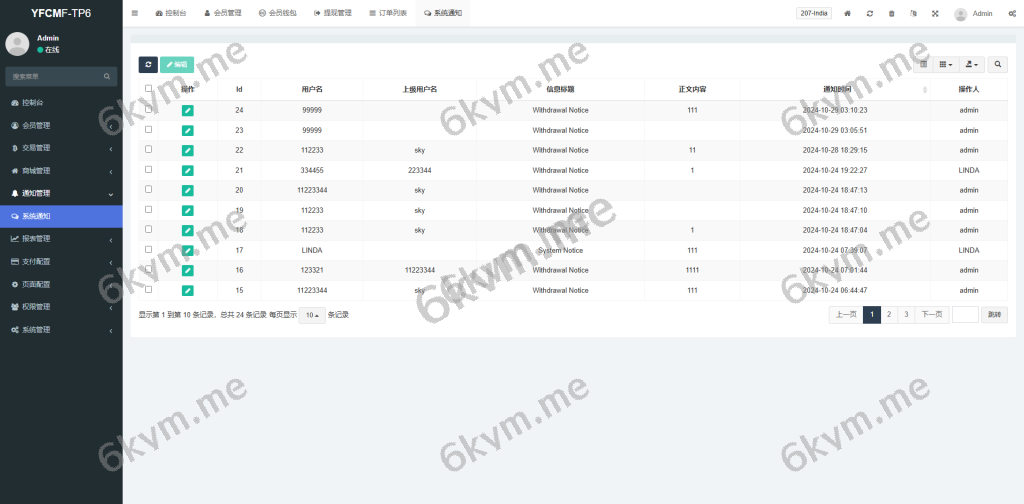Viewport: 1024px width, 504px height.
Task: Expand 会员管理 in the left sidebar
Action: point(60,125)
